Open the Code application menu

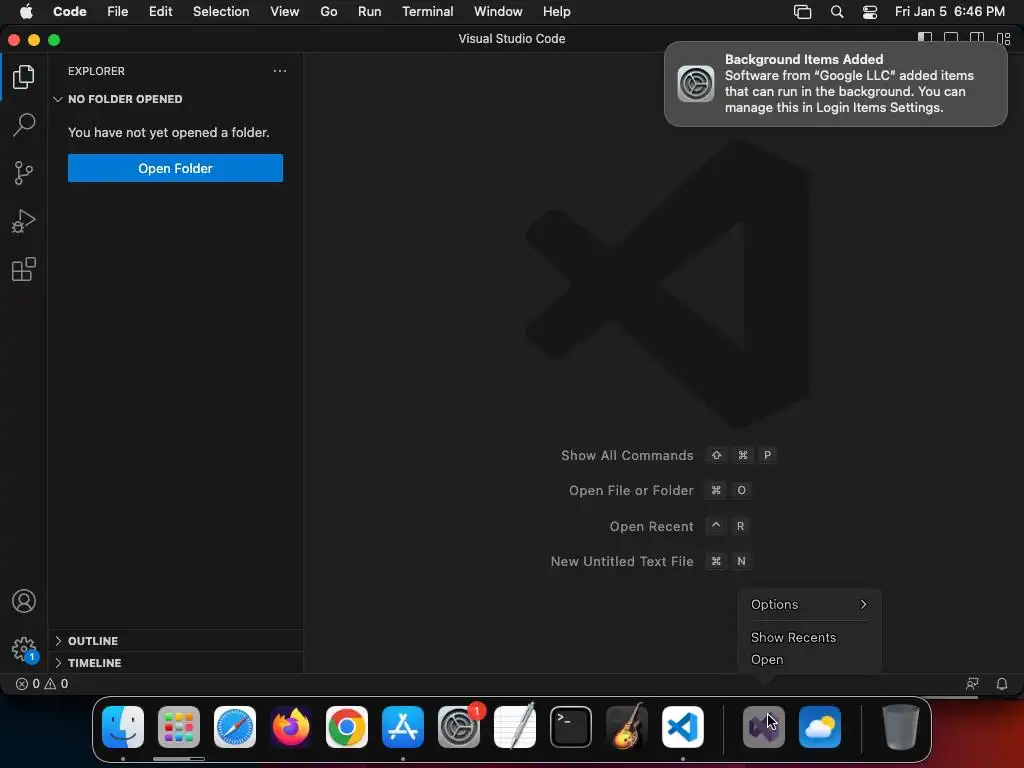(69, 12)
